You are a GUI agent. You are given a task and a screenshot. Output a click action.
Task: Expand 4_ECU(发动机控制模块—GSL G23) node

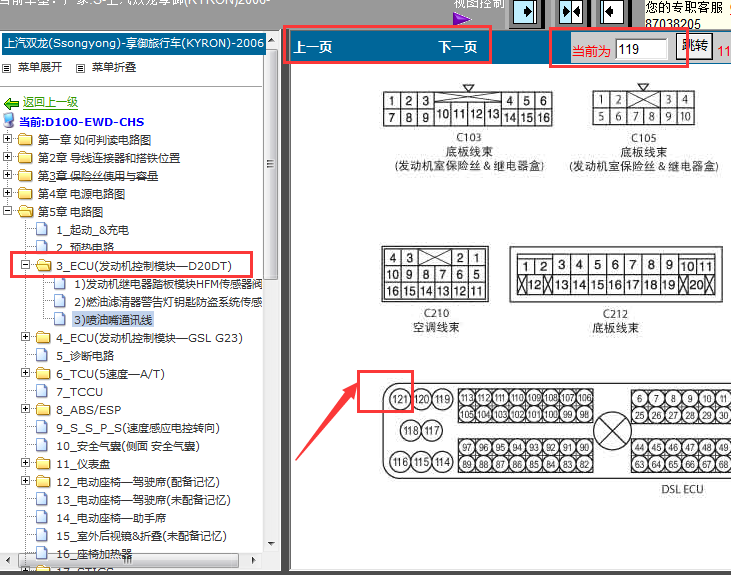[26, 337]
